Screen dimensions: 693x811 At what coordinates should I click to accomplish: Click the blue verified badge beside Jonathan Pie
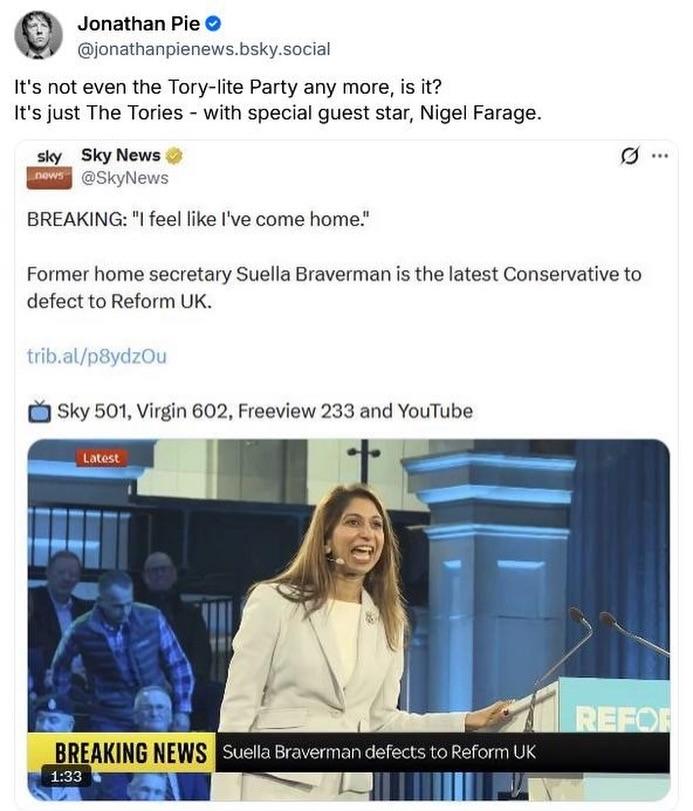pos(214,24)
